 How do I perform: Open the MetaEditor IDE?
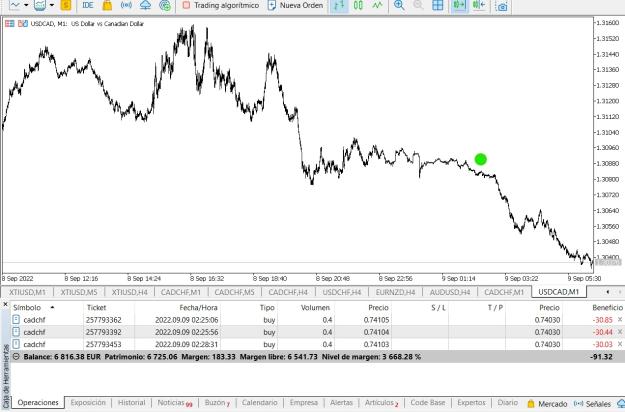coord(88,6)
